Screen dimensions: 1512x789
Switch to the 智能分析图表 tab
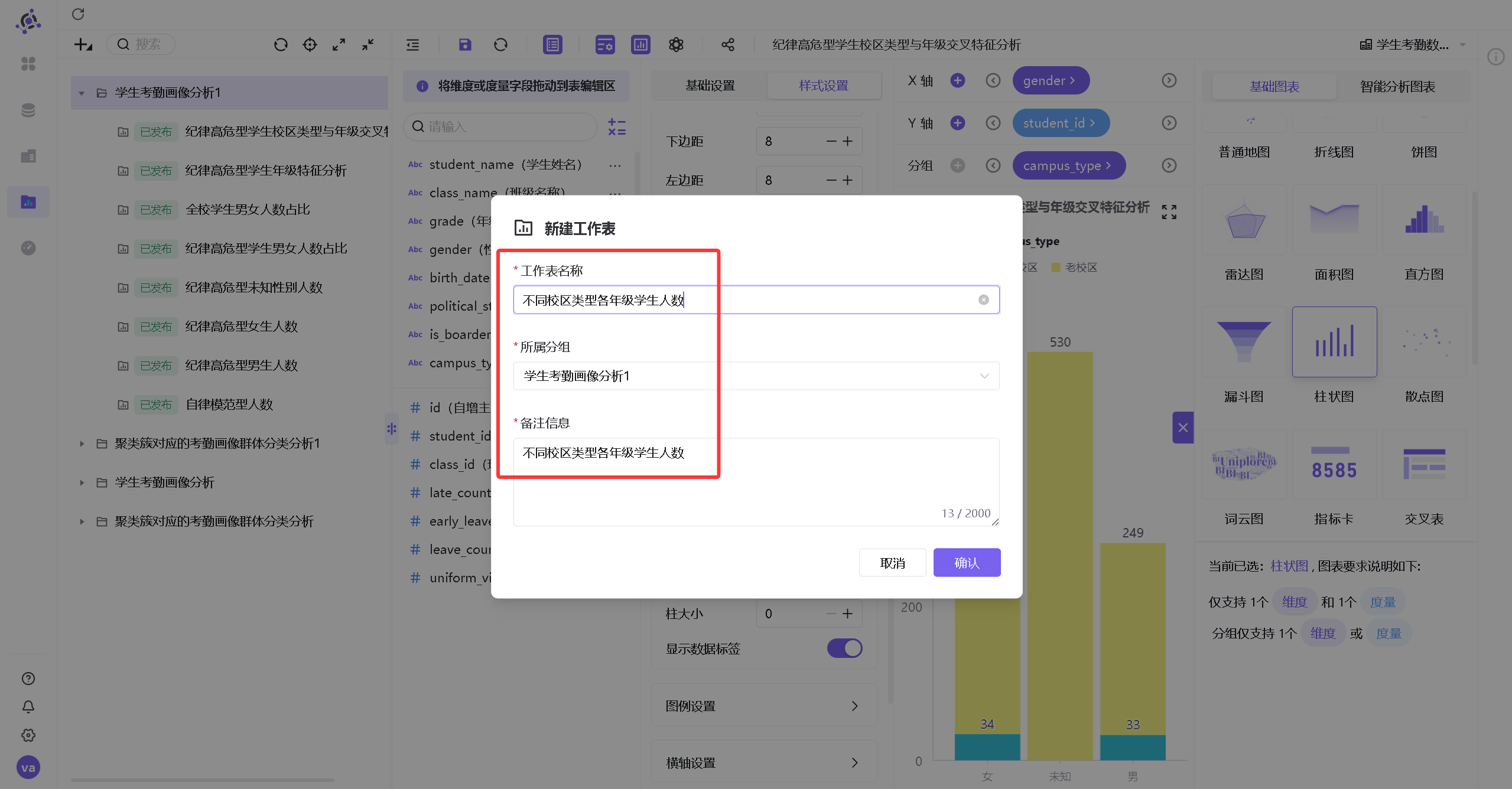(1397, 87)
